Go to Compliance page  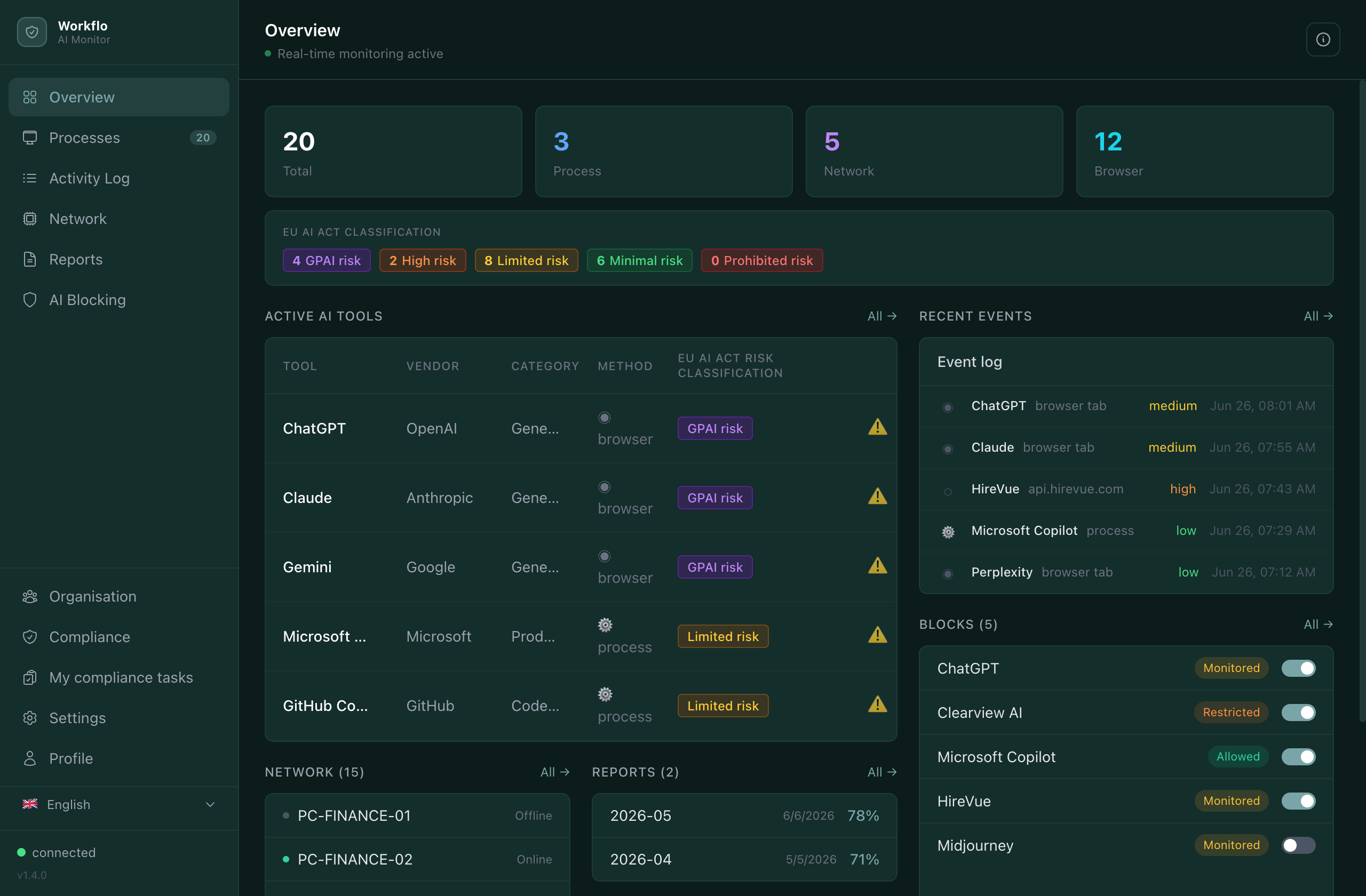click(x=119, y=637)
